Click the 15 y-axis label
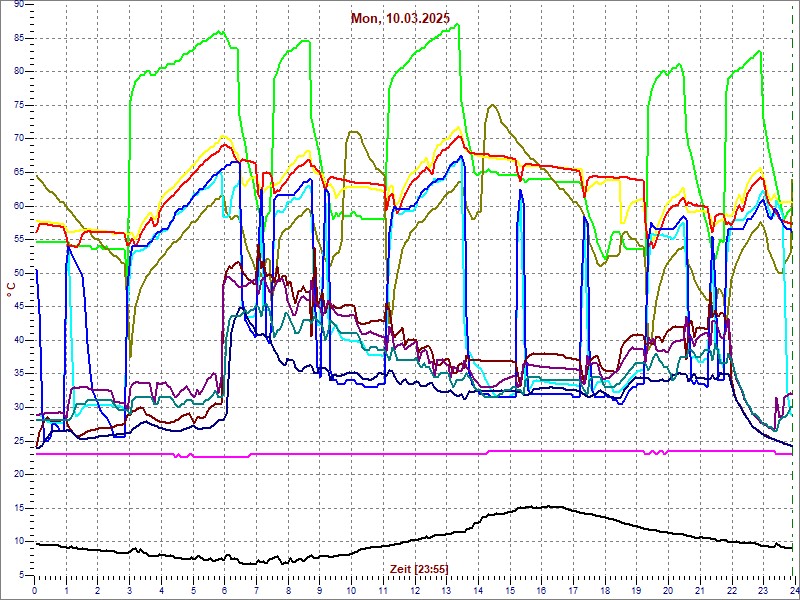This screenshot has width=800, height=600. pos(19,508)
